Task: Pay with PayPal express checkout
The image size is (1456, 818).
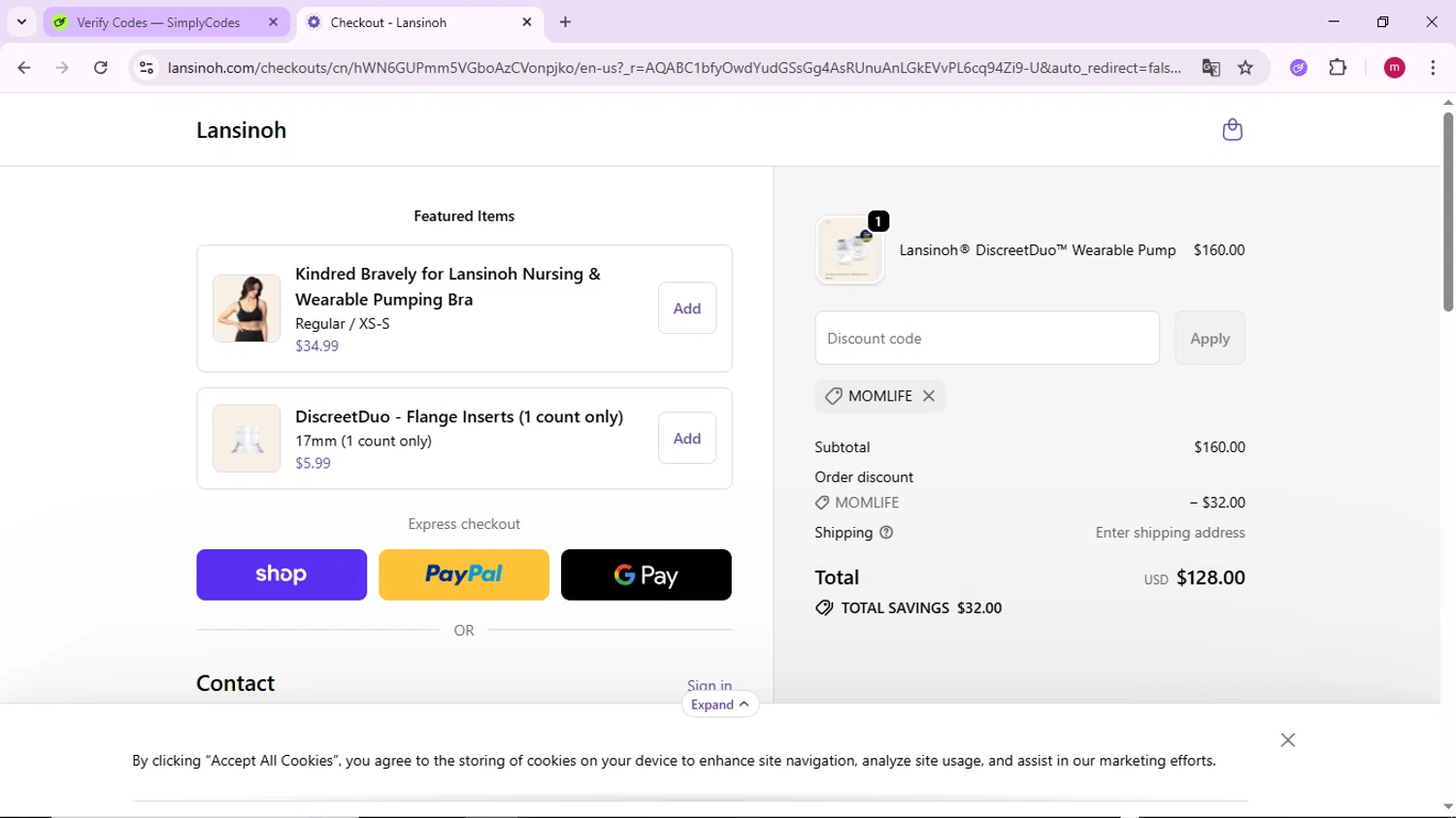Action: pyautogui.click(x=464, y=574)
